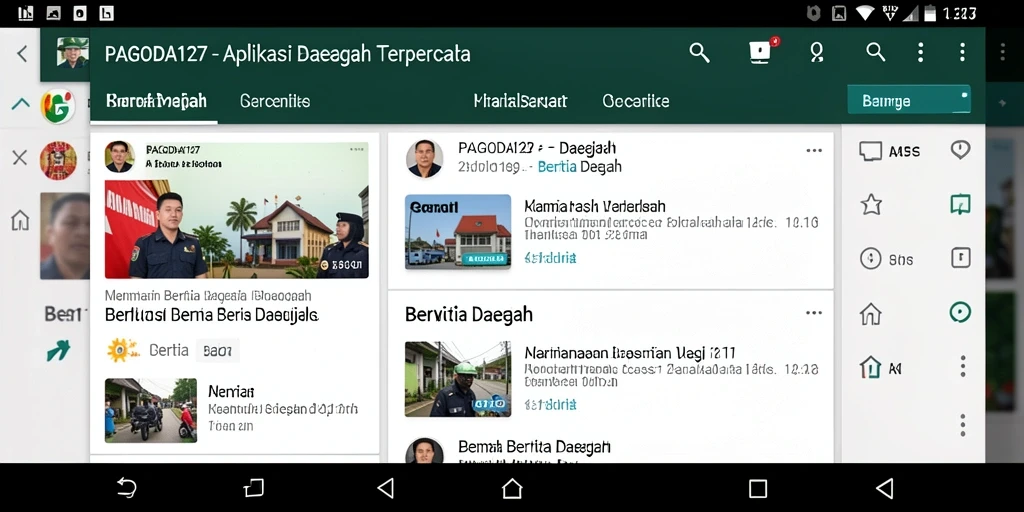Click the teal 'Bamge' button
The image size is (1024, 512).
click(x=908, y=101)
